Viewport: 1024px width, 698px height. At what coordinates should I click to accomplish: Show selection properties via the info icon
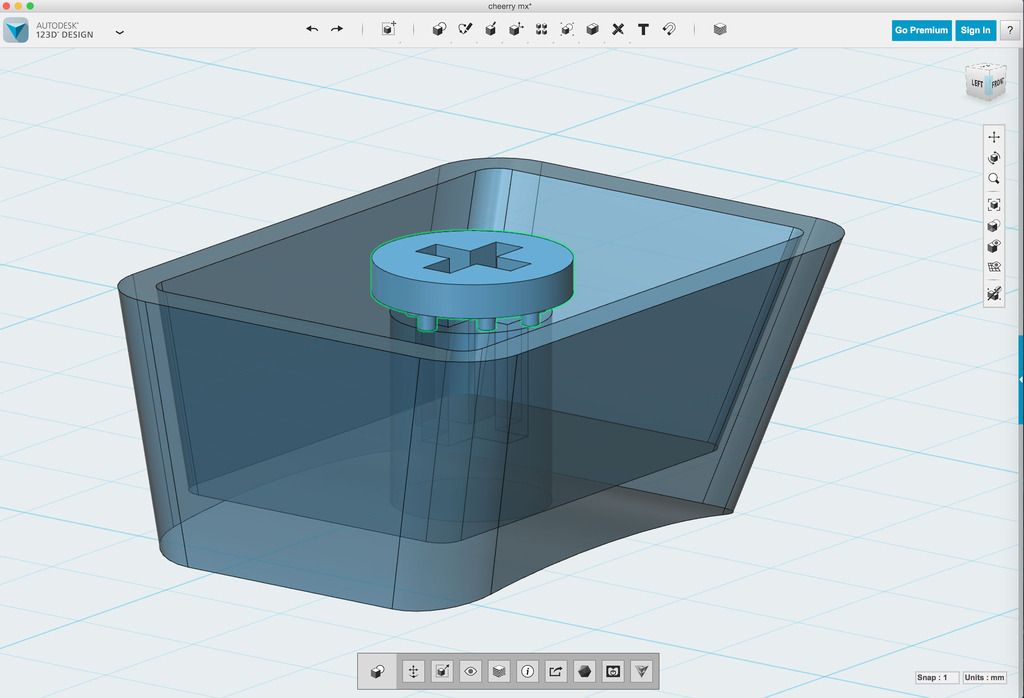[528, 671]
